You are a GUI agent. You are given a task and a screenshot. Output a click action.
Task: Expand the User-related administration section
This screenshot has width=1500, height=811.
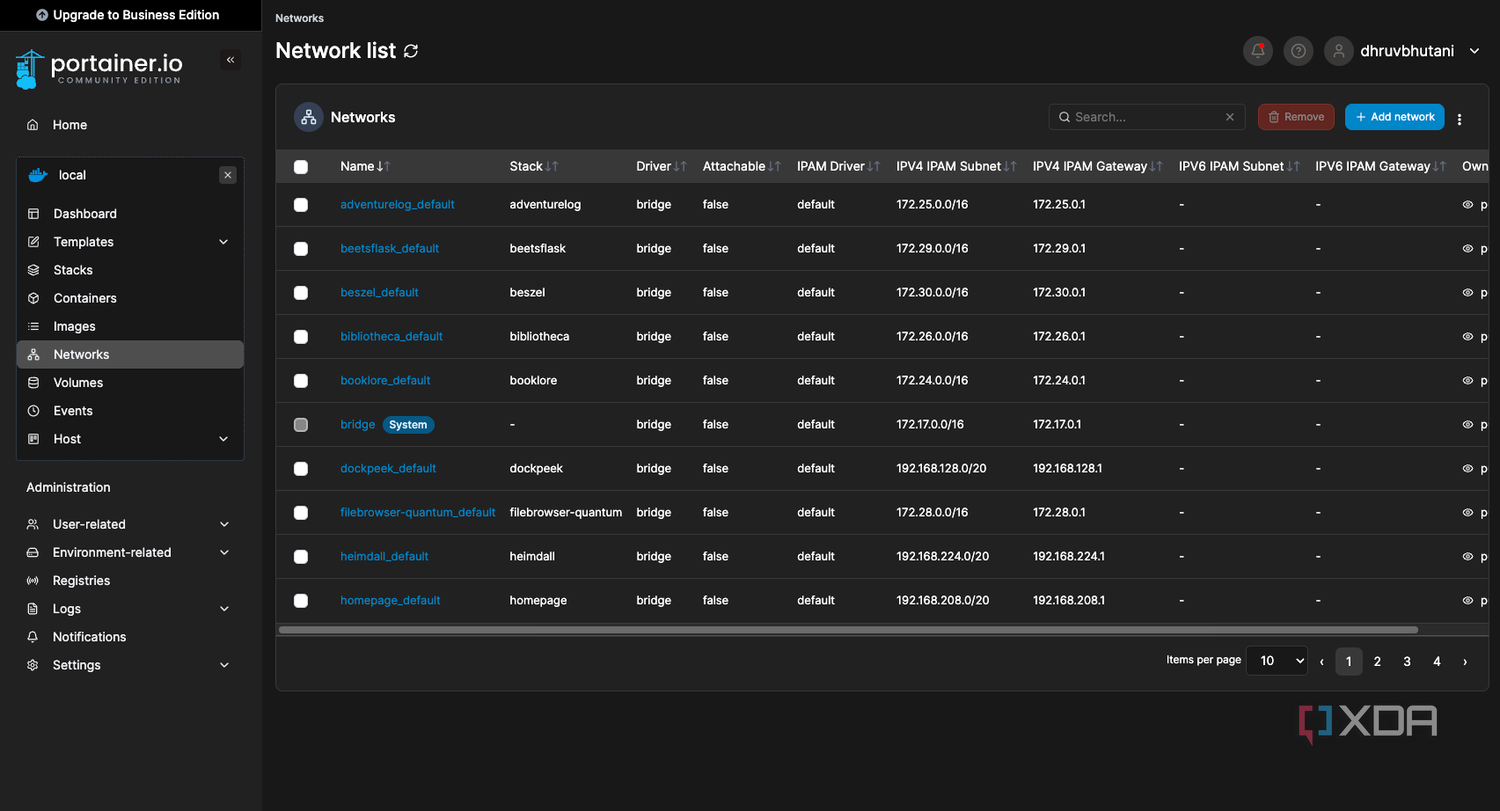[x=130, y=524]
